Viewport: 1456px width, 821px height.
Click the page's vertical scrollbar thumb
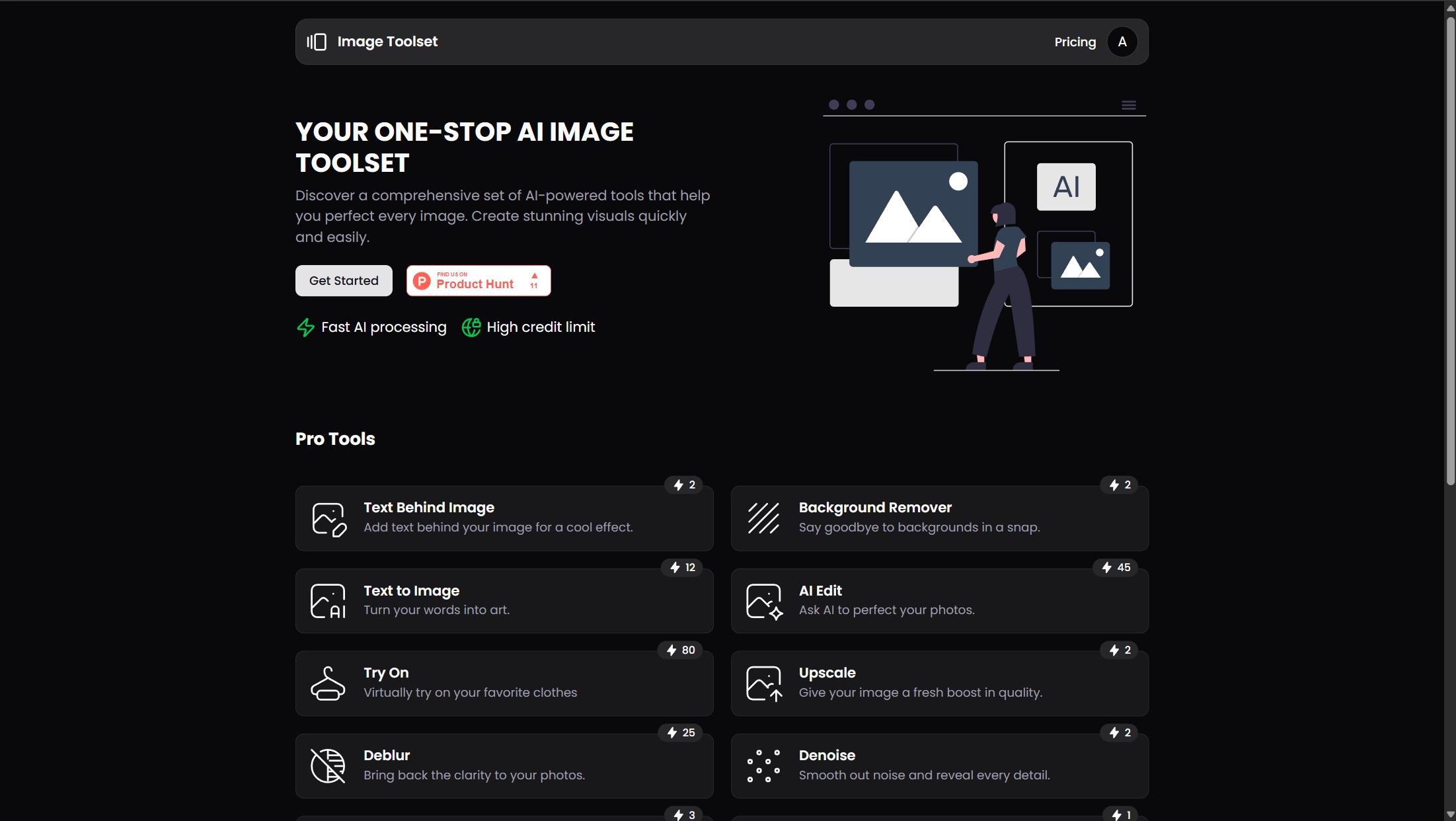(1450, 251)
